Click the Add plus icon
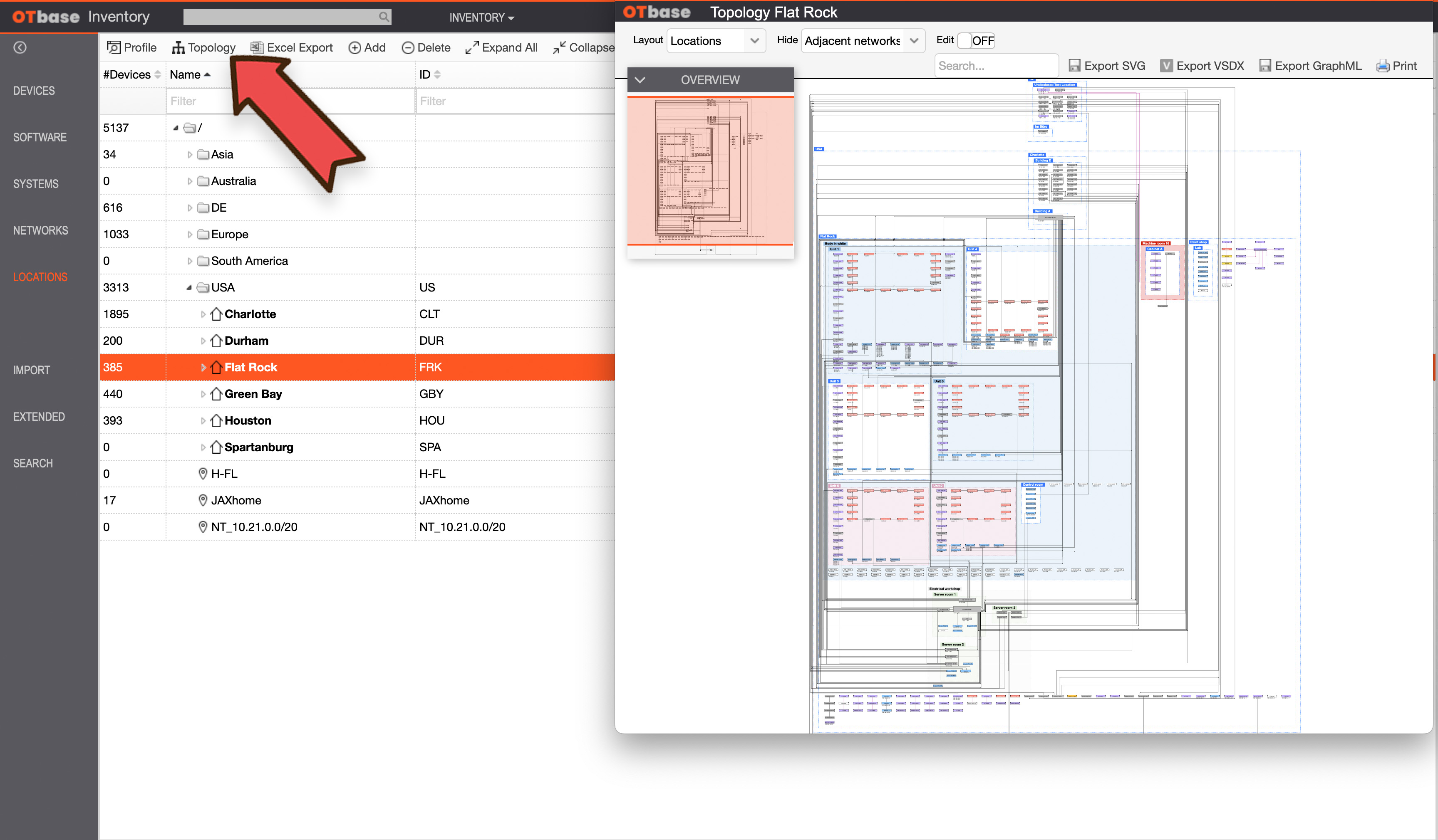The image size is (1438, 840). coord(355,48)
